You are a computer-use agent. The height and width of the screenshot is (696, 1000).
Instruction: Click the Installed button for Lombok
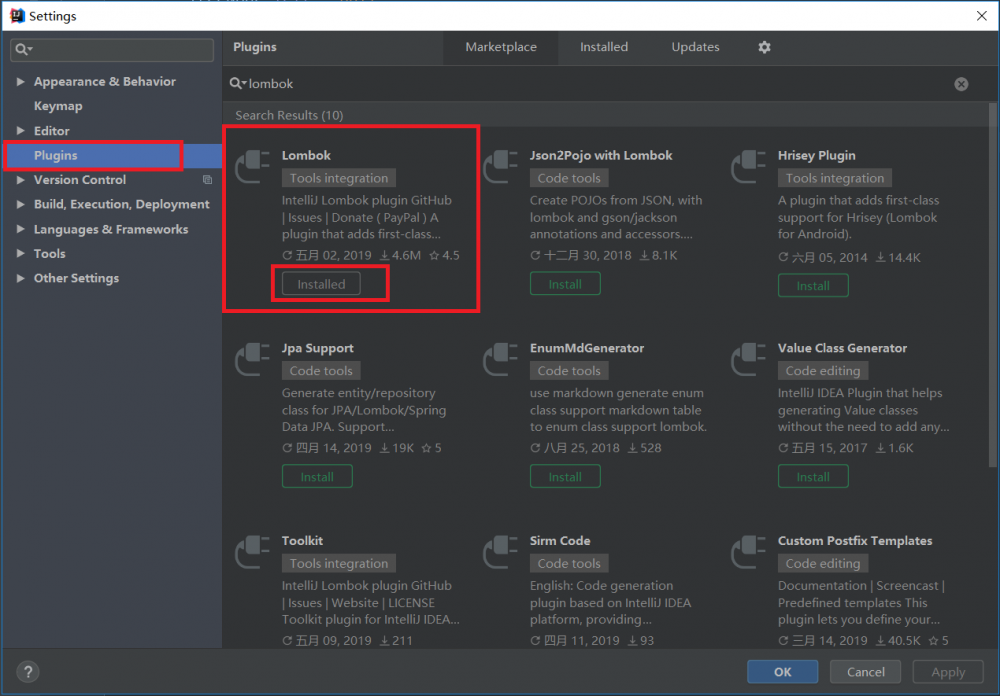321,284
